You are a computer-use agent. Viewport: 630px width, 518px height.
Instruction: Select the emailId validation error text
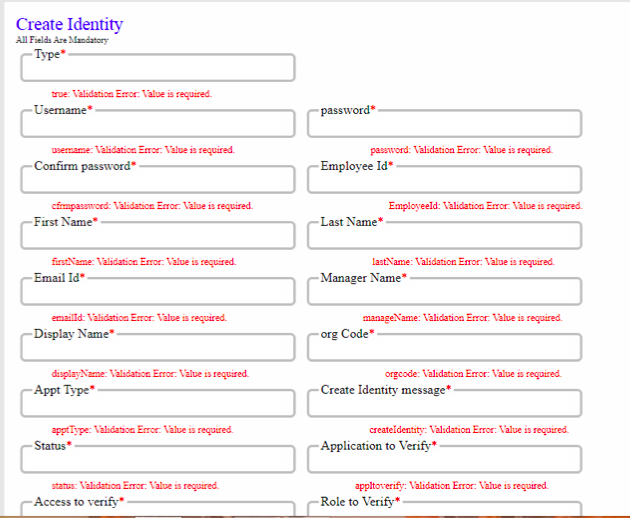(x=139, y=317)
